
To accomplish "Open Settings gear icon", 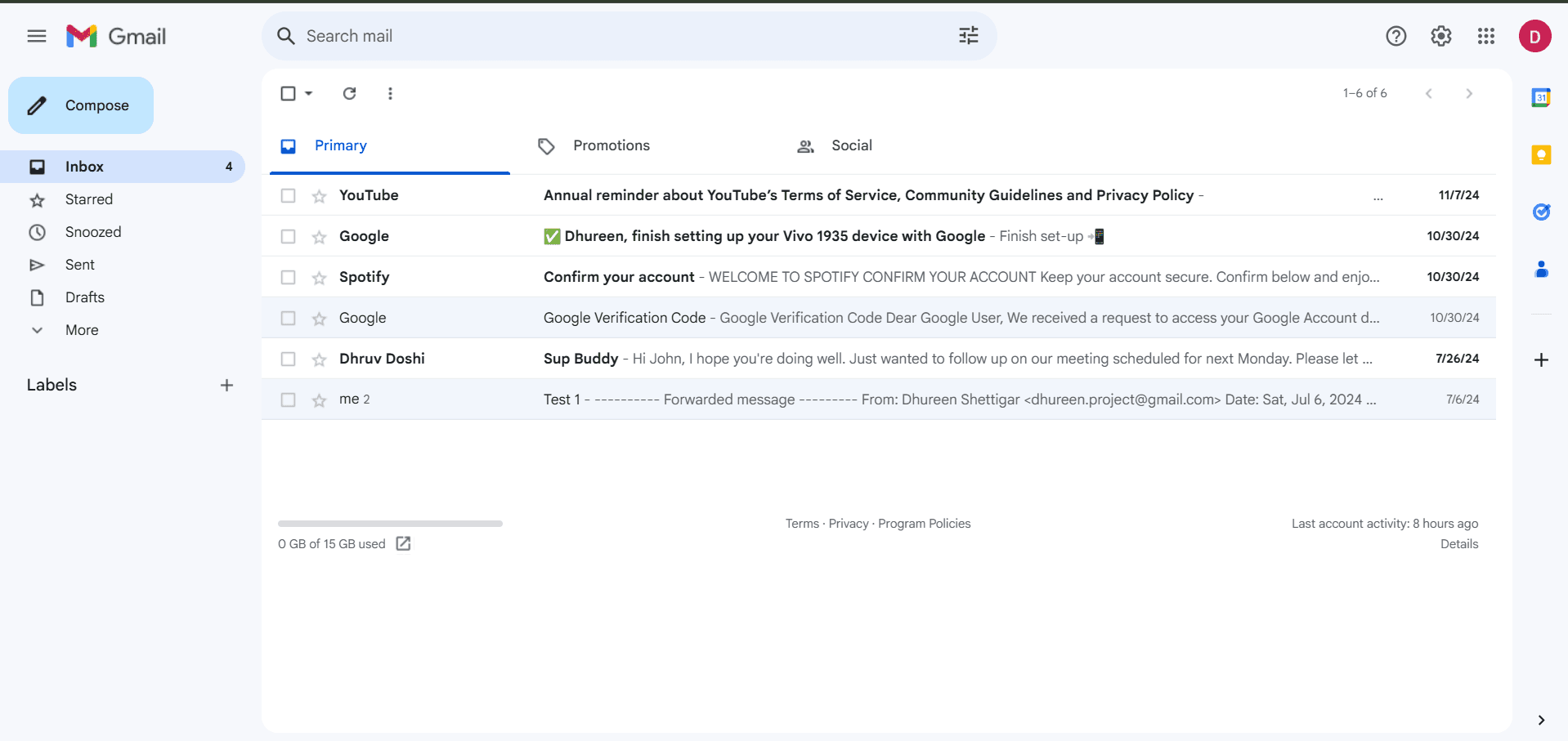I will 1441,36.
